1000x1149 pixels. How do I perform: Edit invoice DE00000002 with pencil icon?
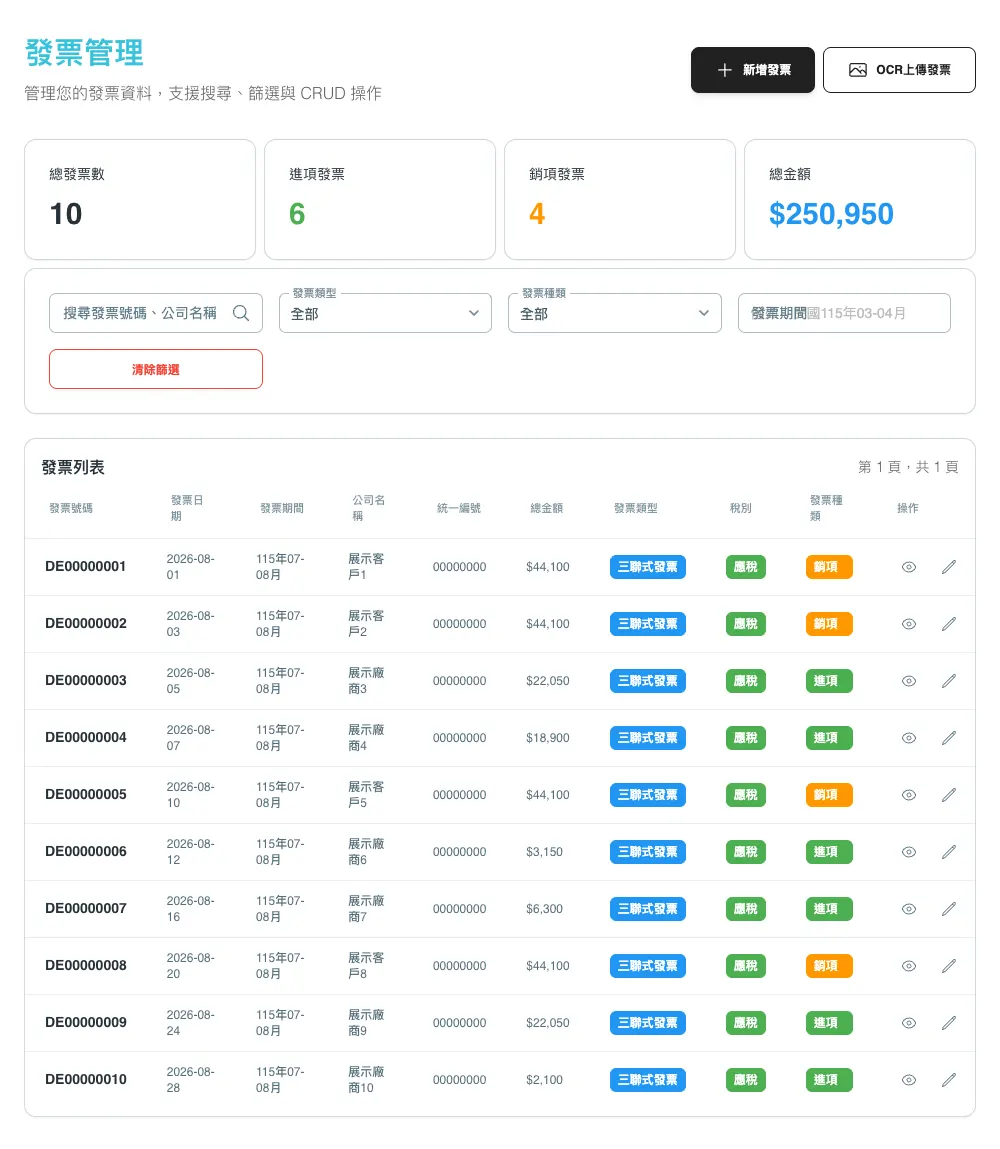point(949,624)
